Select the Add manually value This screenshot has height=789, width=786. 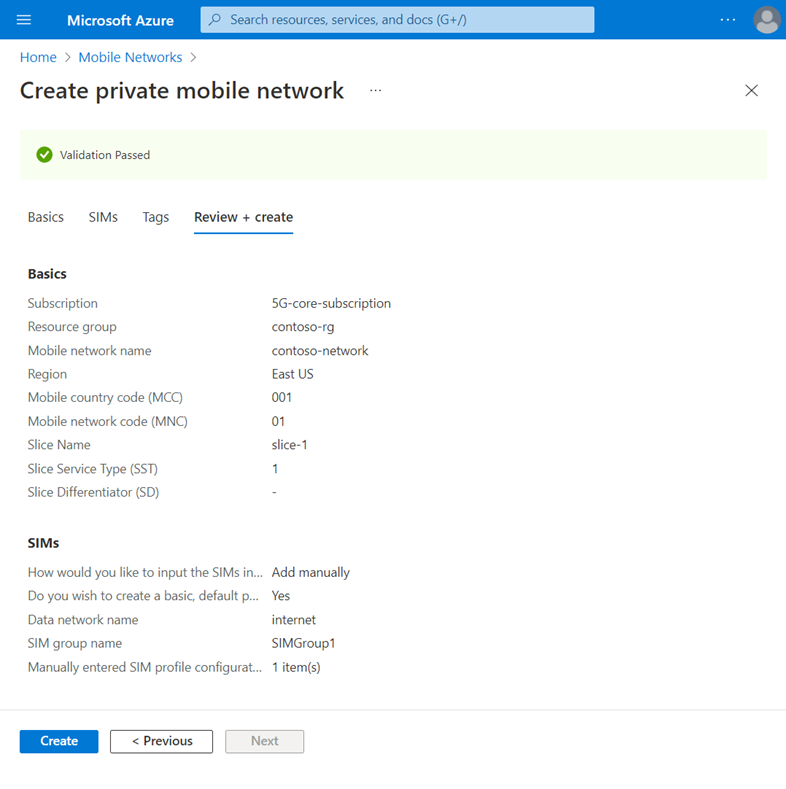coord(310,573)
